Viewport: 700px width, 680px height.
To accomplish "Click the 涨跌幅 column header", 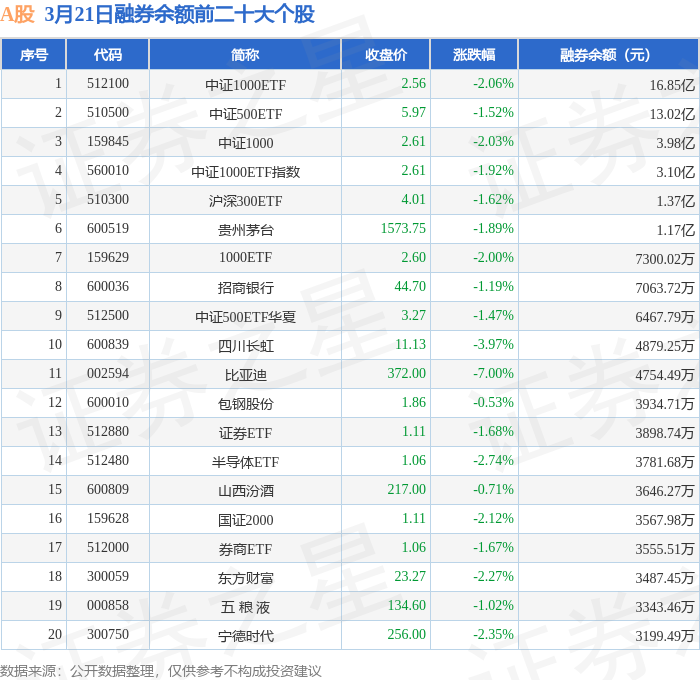I will [x=474, y=54].
